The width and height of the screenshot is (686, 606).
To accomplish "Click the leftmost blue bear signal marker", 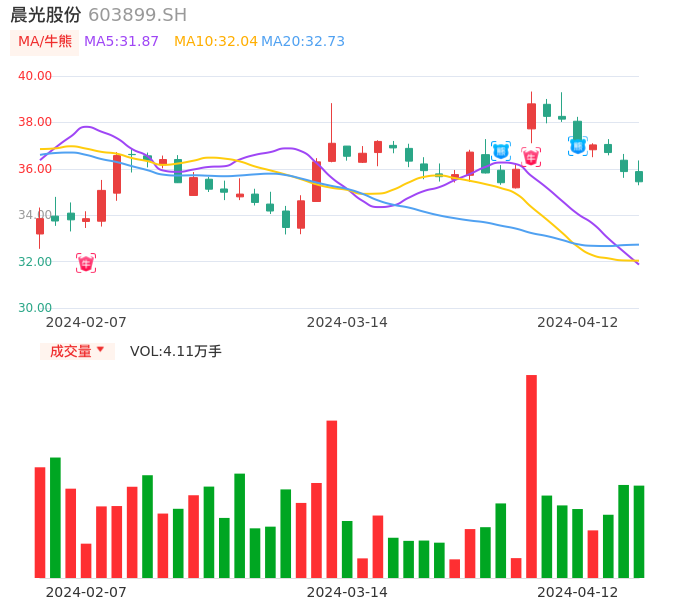I will pyautogui.click(x=501, y=151).
